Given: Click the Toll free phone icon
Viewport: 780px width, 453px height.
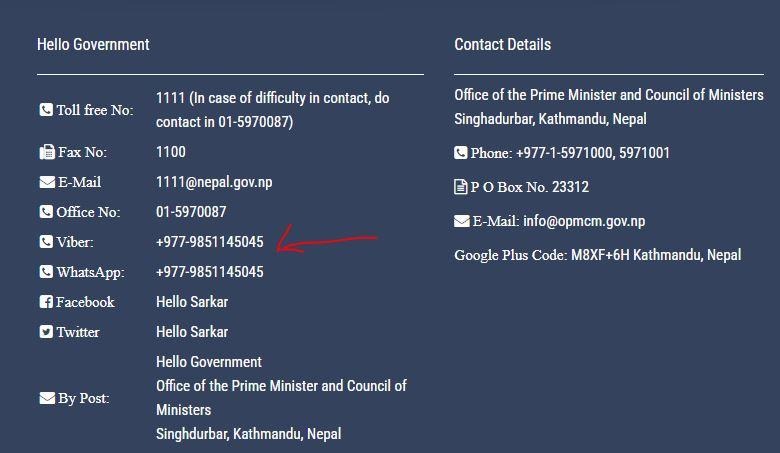Looking at the screenshot, I should [46, 110].
